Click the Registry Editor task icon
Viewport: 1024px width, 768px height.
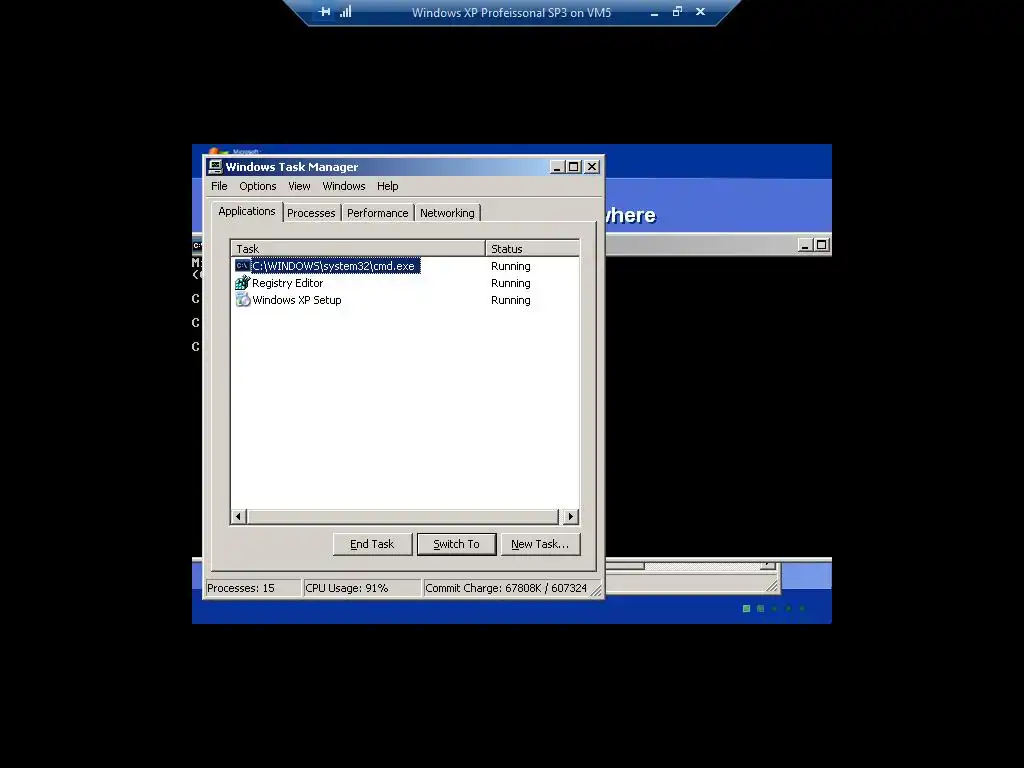pos(242,283)
